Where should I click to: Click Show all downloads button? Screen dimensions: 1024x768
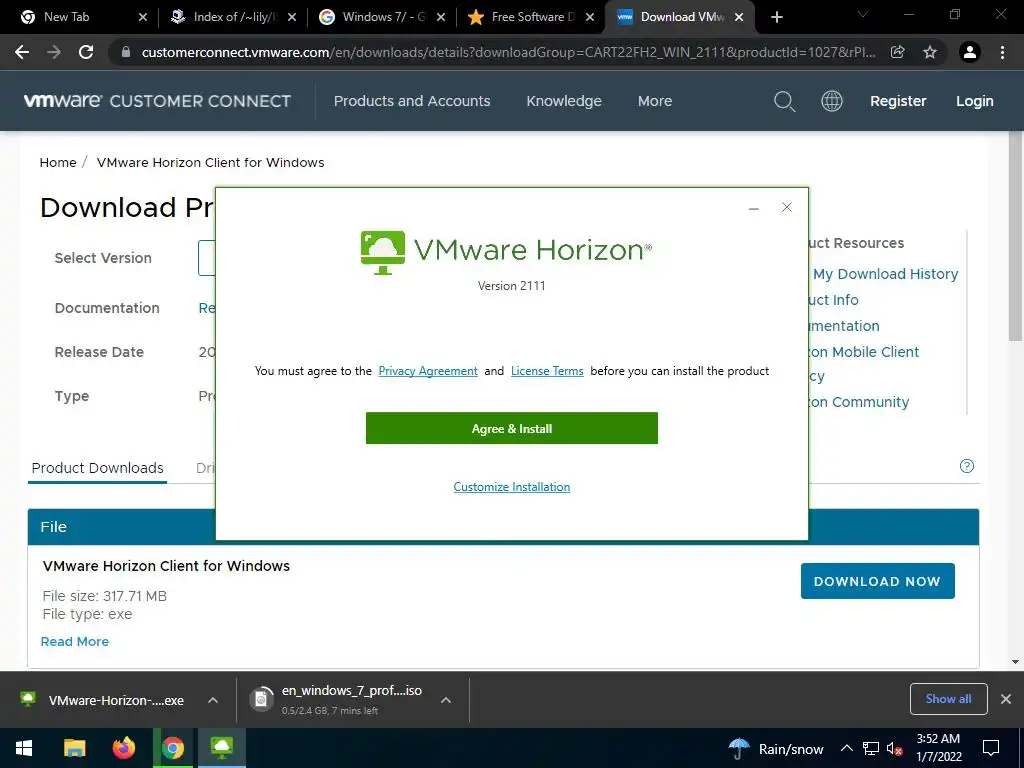948,699
